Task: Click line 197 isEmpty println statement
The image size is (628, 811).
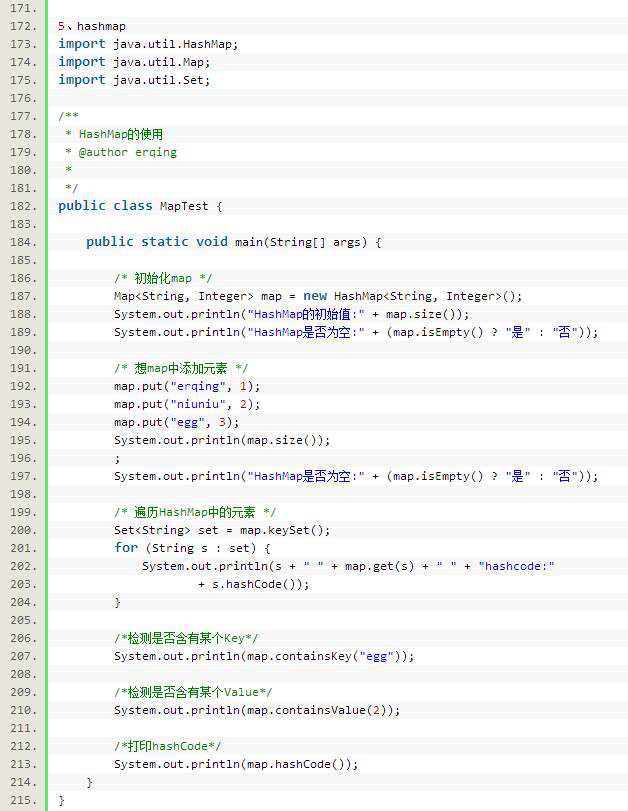Action: [356, 476]
